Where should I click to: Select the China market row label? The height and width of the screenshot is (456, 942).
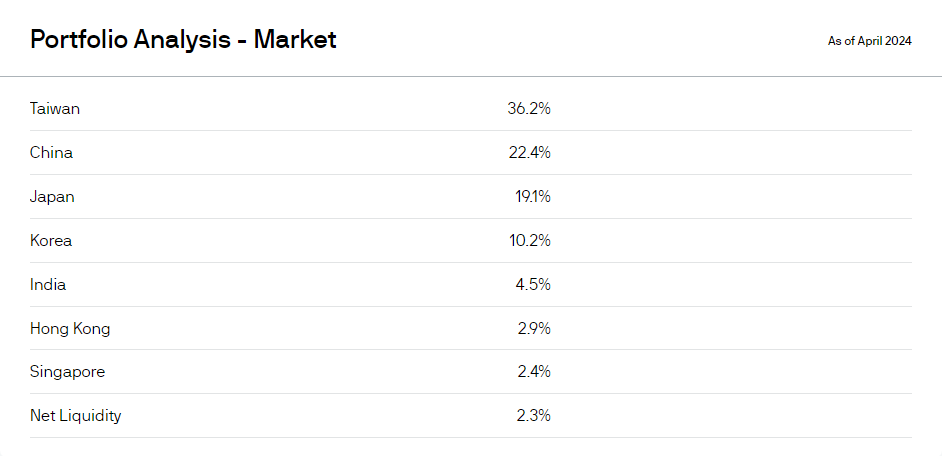click(x=51, y=153)
